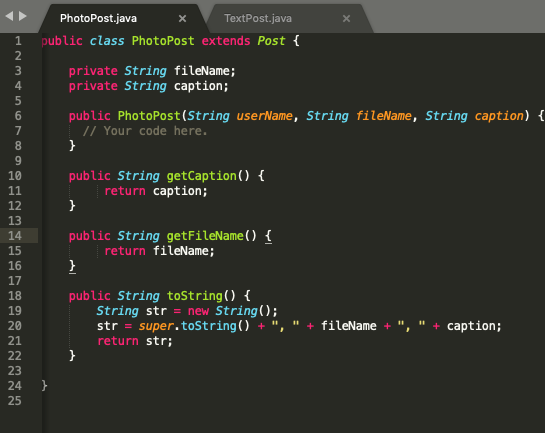Click line number 20 in the gutter
This screenshot has height=433, width=545.
tap(15, 326)
